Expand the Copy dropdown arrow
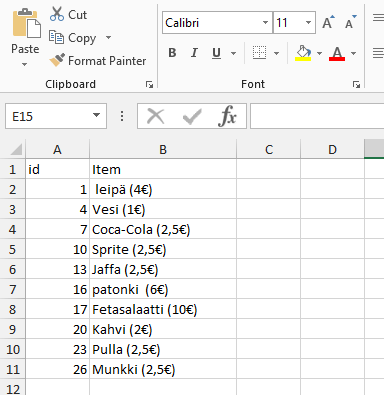This screenshot has height=395, width=384. coord(108,37)
